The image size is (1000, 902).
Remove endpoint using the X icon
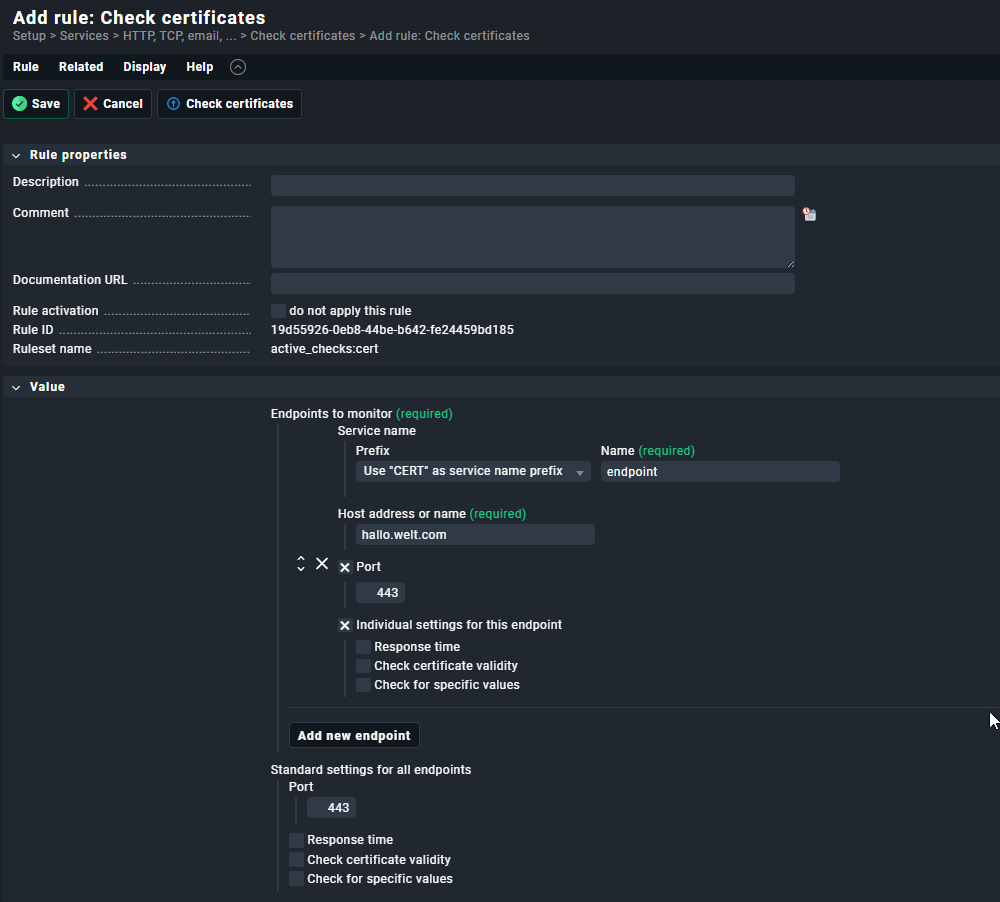(322, 564)
